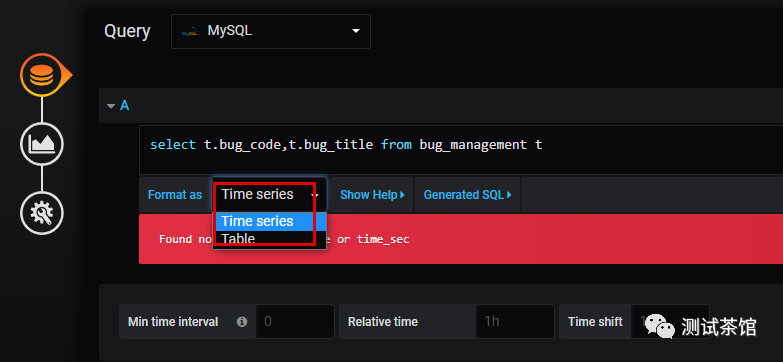Choose Time series option in list
The width and height of the screenshot is (783, 362).
coord(270,221)
